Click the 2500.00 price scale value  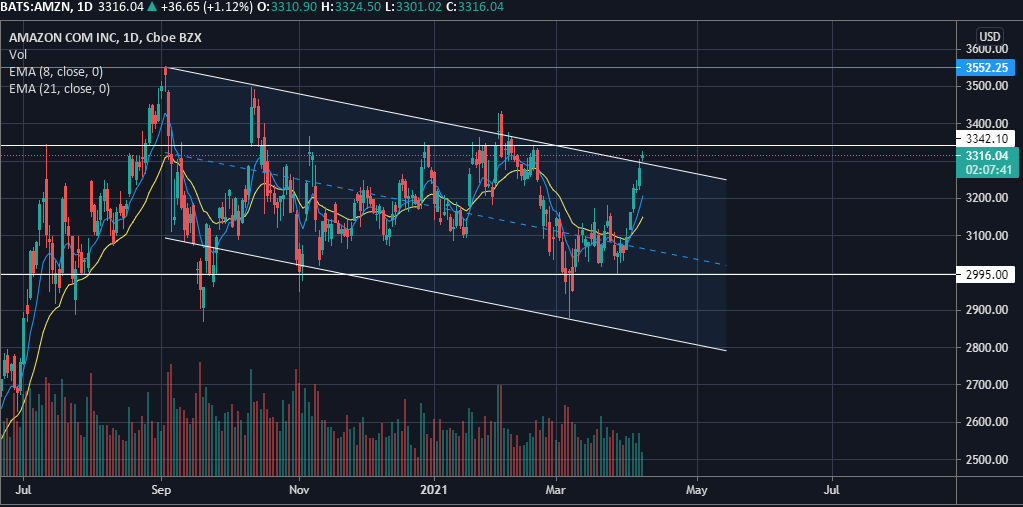pyautogui.click(x=986, y=460)
